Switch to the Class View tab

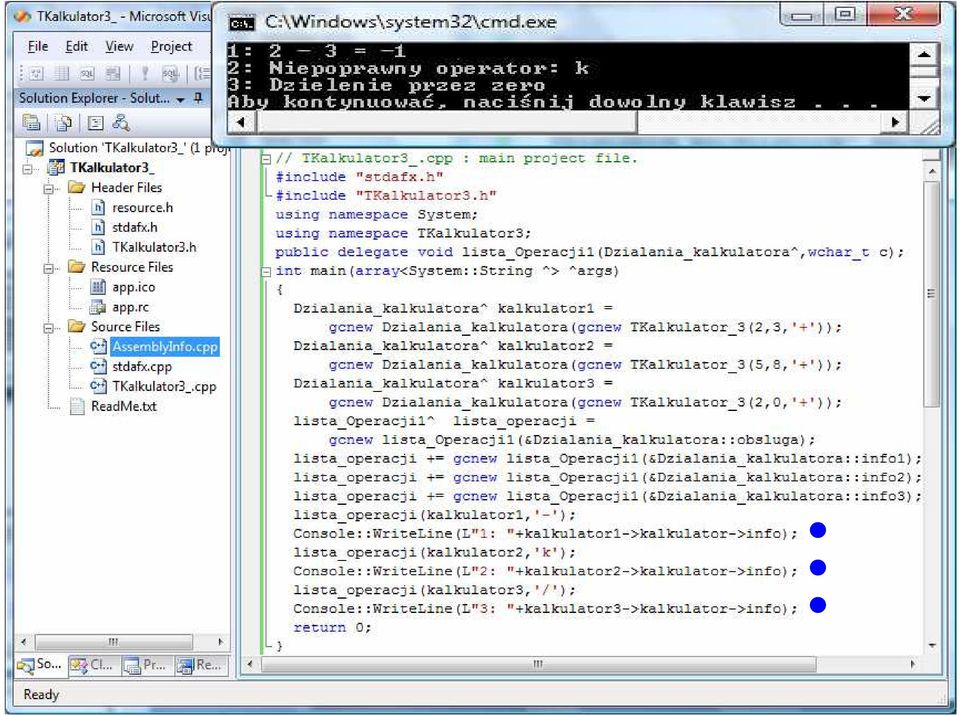pyautogui.click(x=92, y=665)
